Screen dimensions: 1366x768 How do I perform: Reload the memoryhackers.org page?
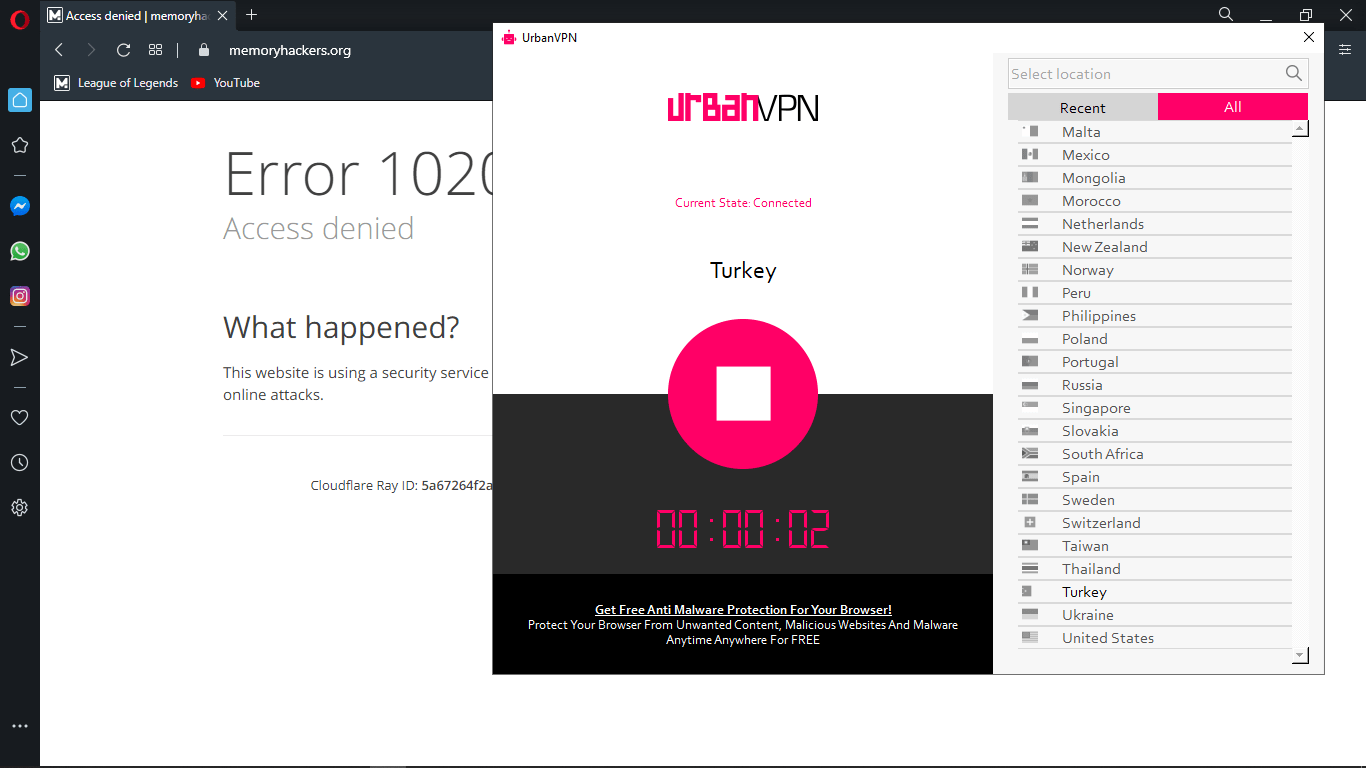(123, 50)
